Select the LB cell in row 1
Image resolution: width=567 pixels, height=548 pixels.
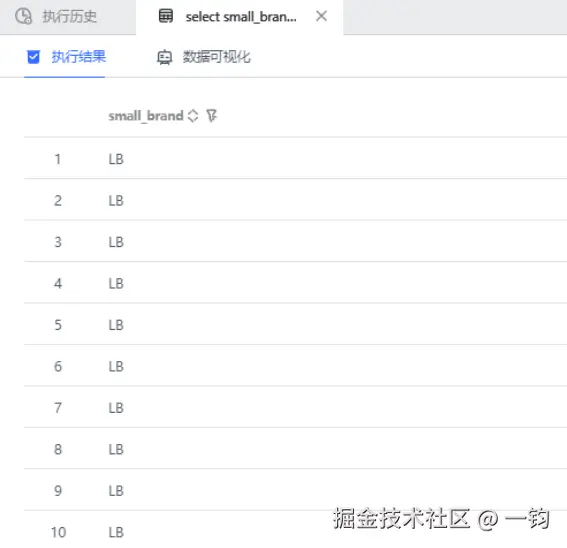(x=116, y=159)
